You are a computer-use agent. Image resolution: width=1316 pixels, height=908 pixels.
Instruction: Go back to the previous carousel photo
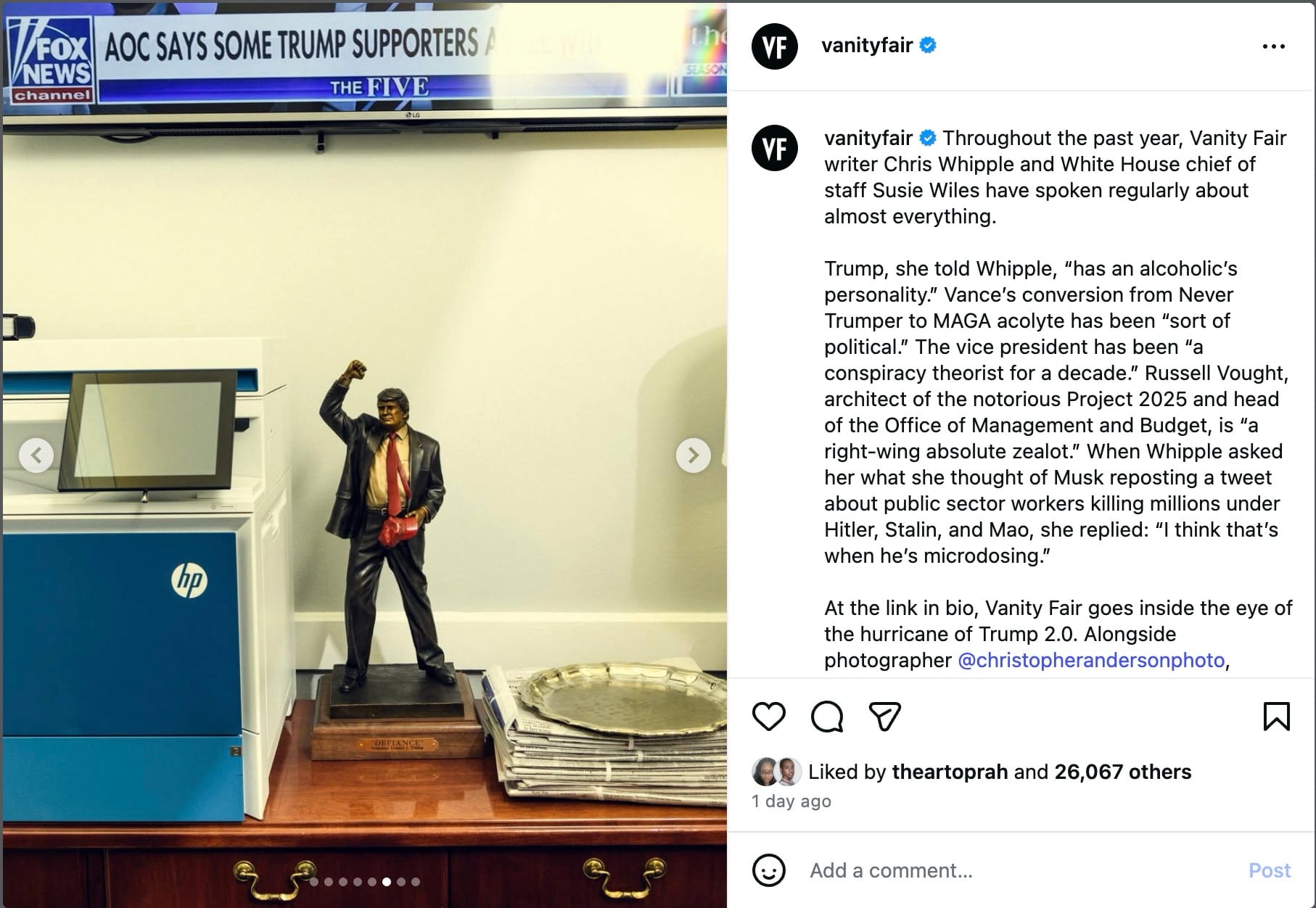coord(36,455)
